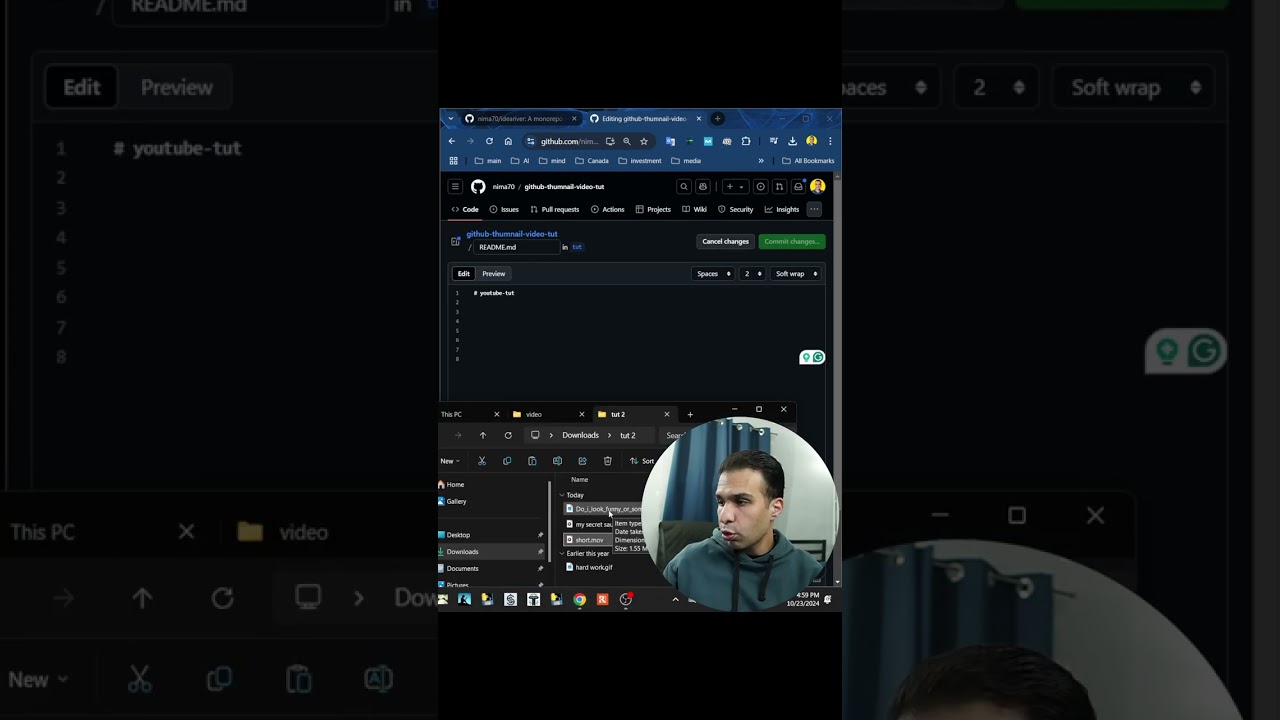Collapse the Earlier this year group
Viewport: 1280px width, 720px height.
[562, 553]
